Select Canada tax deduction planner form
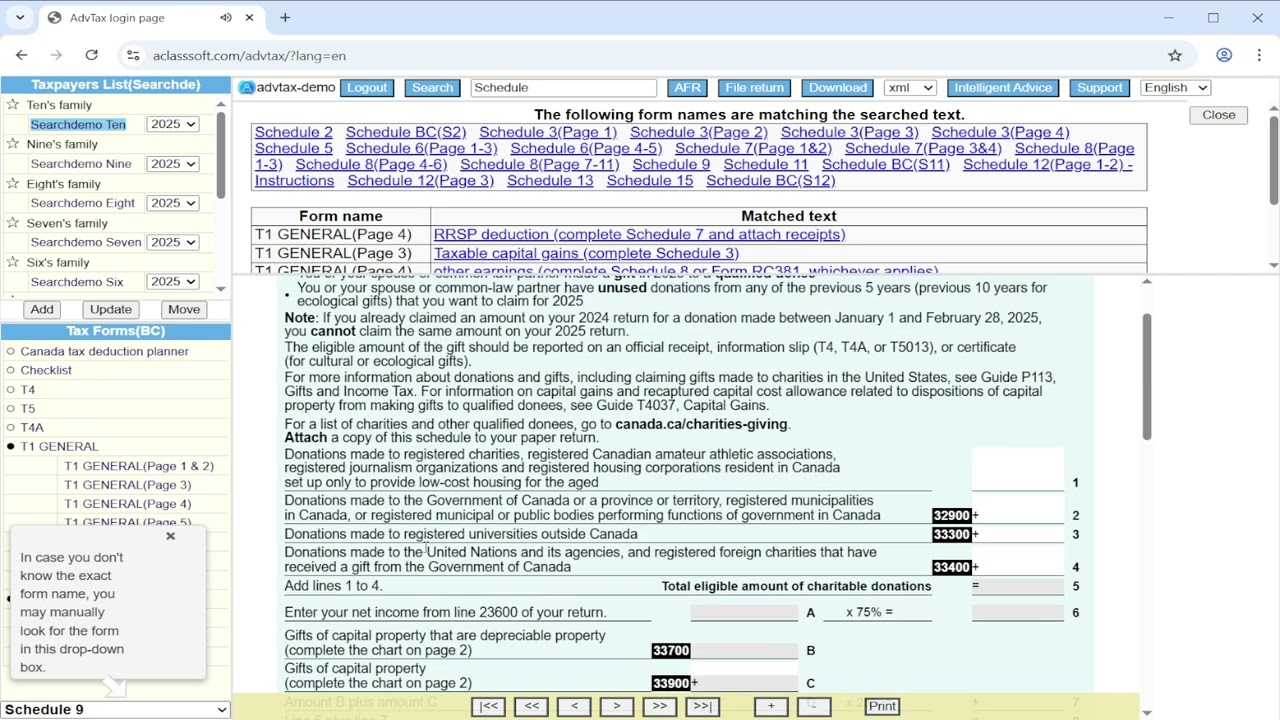The height and width of the screenshot is (720, 1280). (10, 352)
